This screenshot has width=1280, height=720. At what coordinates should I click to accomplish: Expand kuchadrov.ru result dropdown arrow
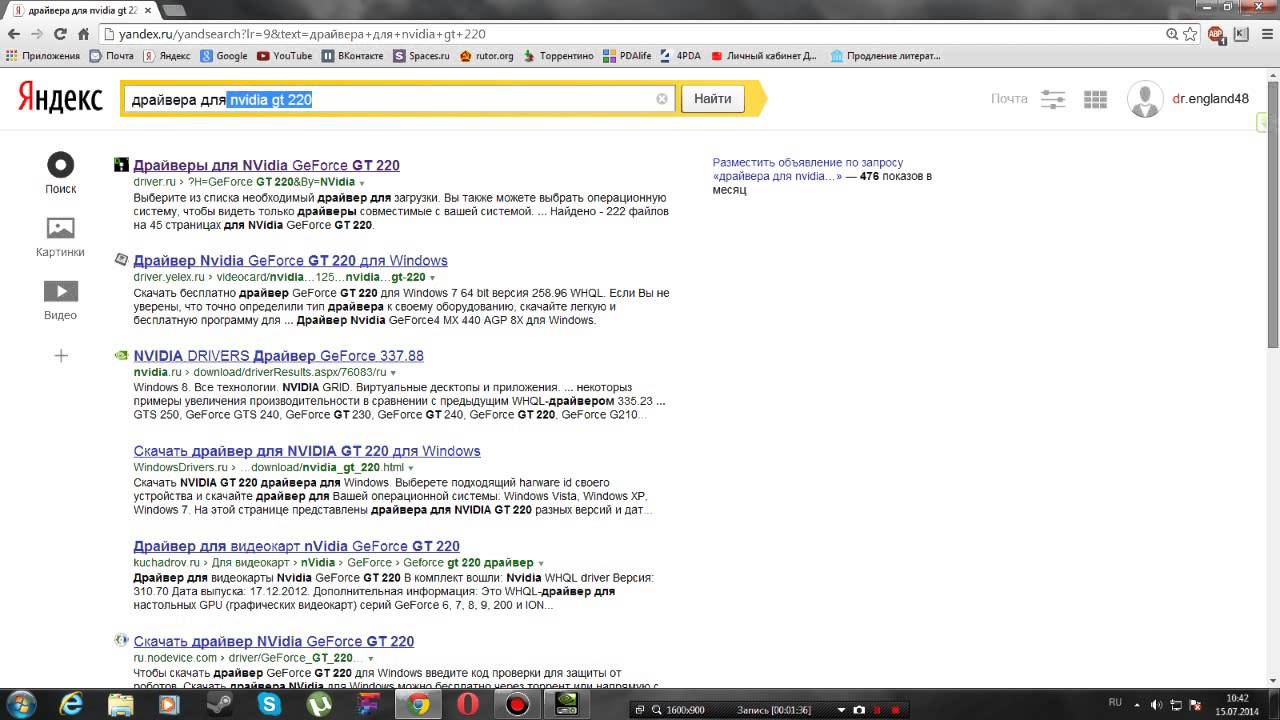pyautogui.click(x=541, y=564)
